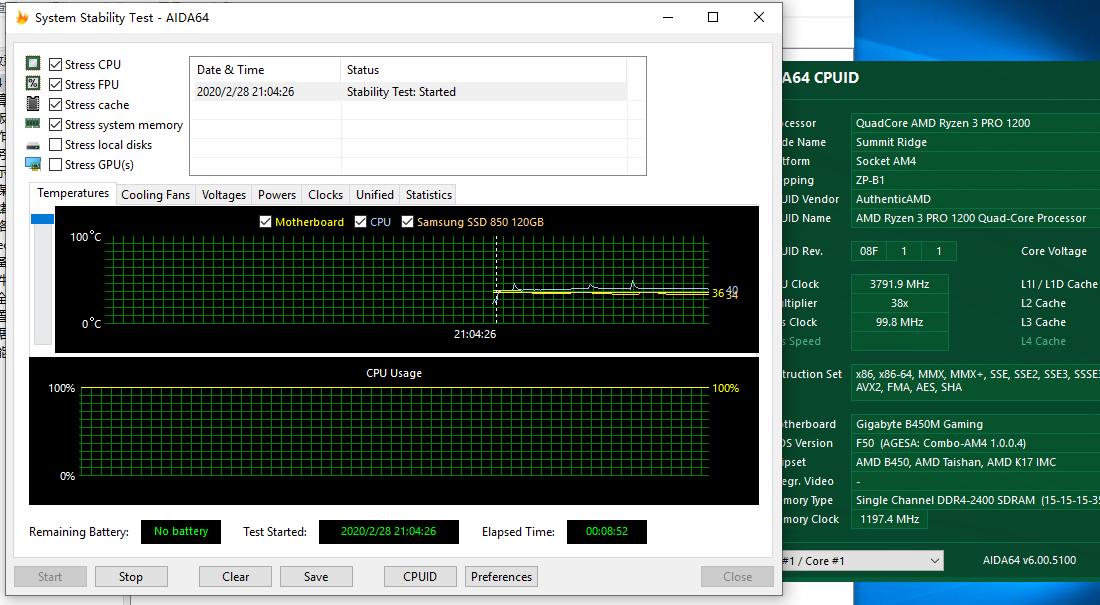Minimize the System Stability Test window
The height and width of the screenshot is (605, 1100).
(668, 17)
